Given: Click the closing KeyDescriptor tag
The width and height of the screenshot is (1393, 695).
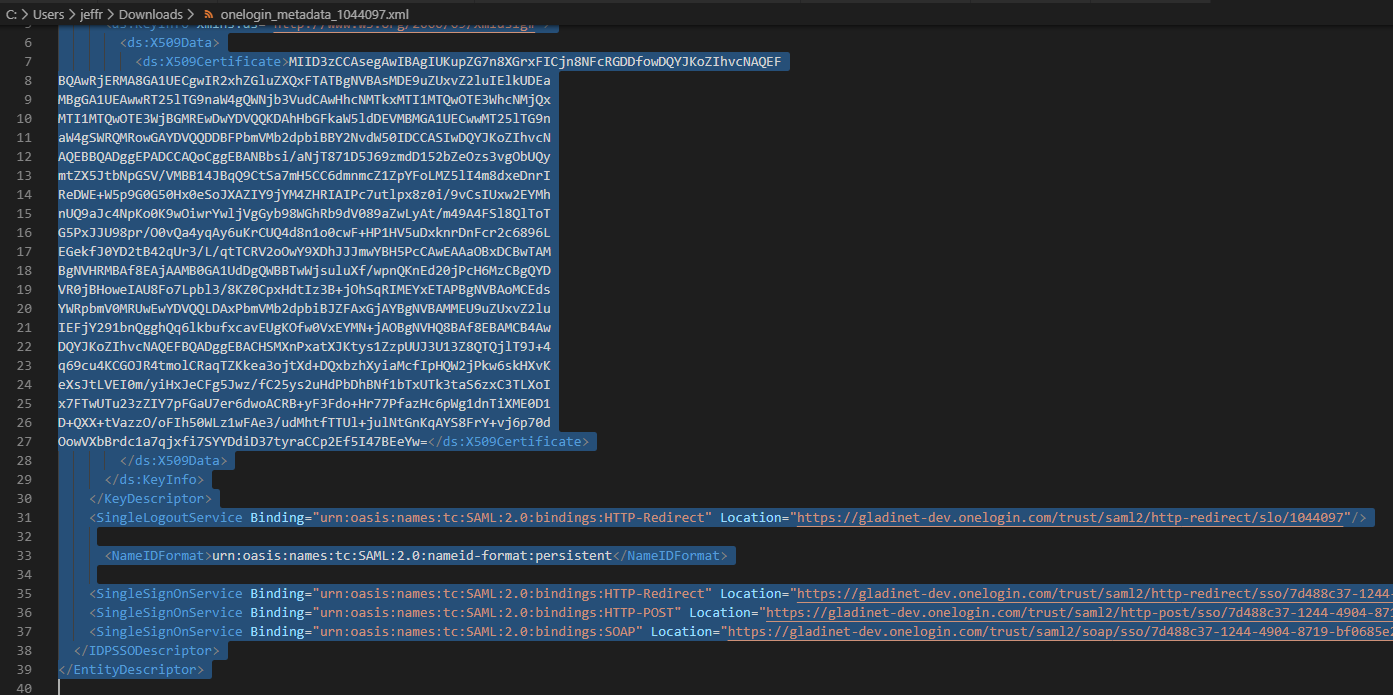Looking at the screenshot, I should tap(152, 498).
